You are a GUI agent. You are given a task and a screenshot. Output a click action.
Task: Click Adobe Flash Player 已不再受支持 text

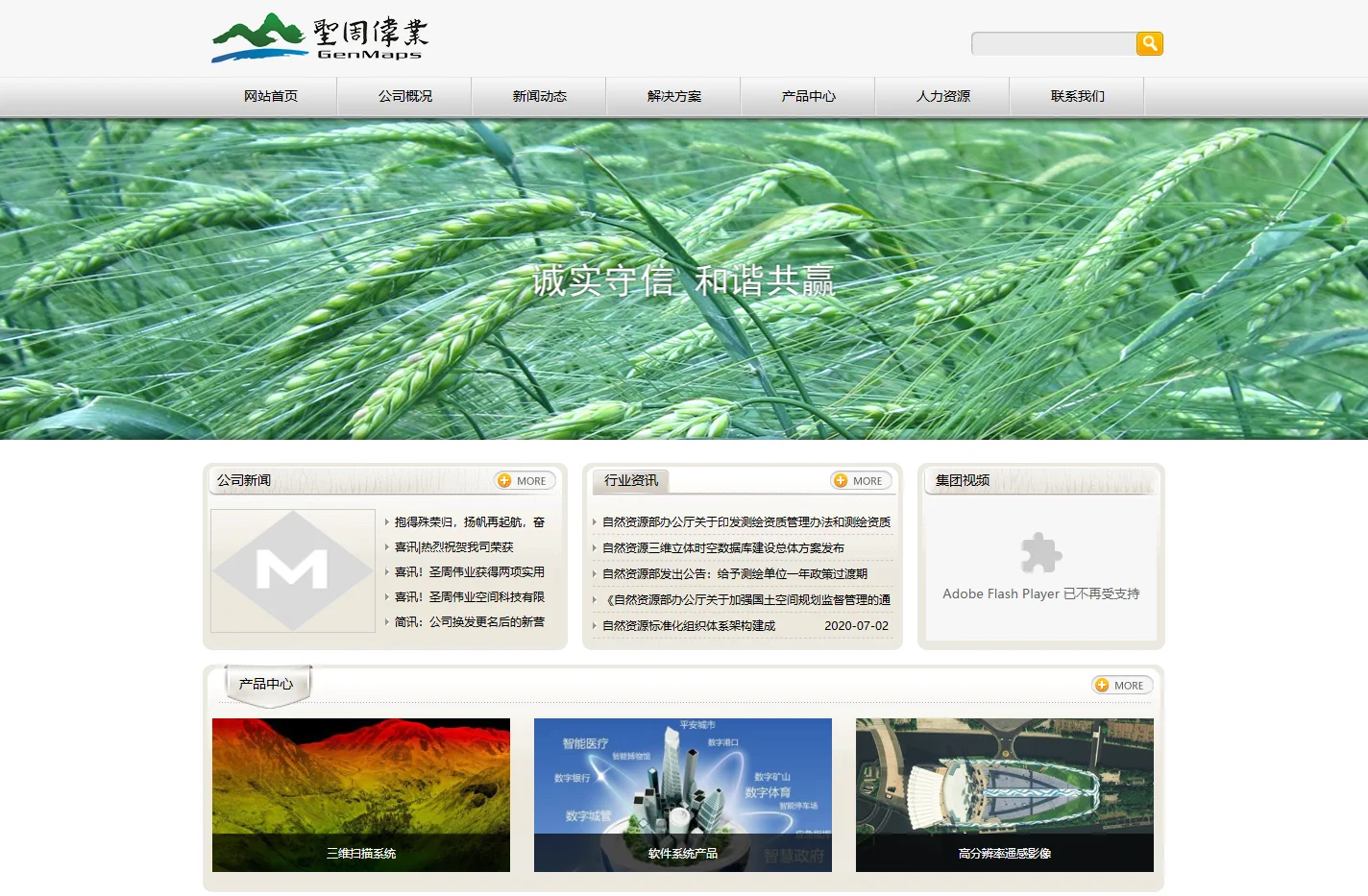(x=1040, y=593)
